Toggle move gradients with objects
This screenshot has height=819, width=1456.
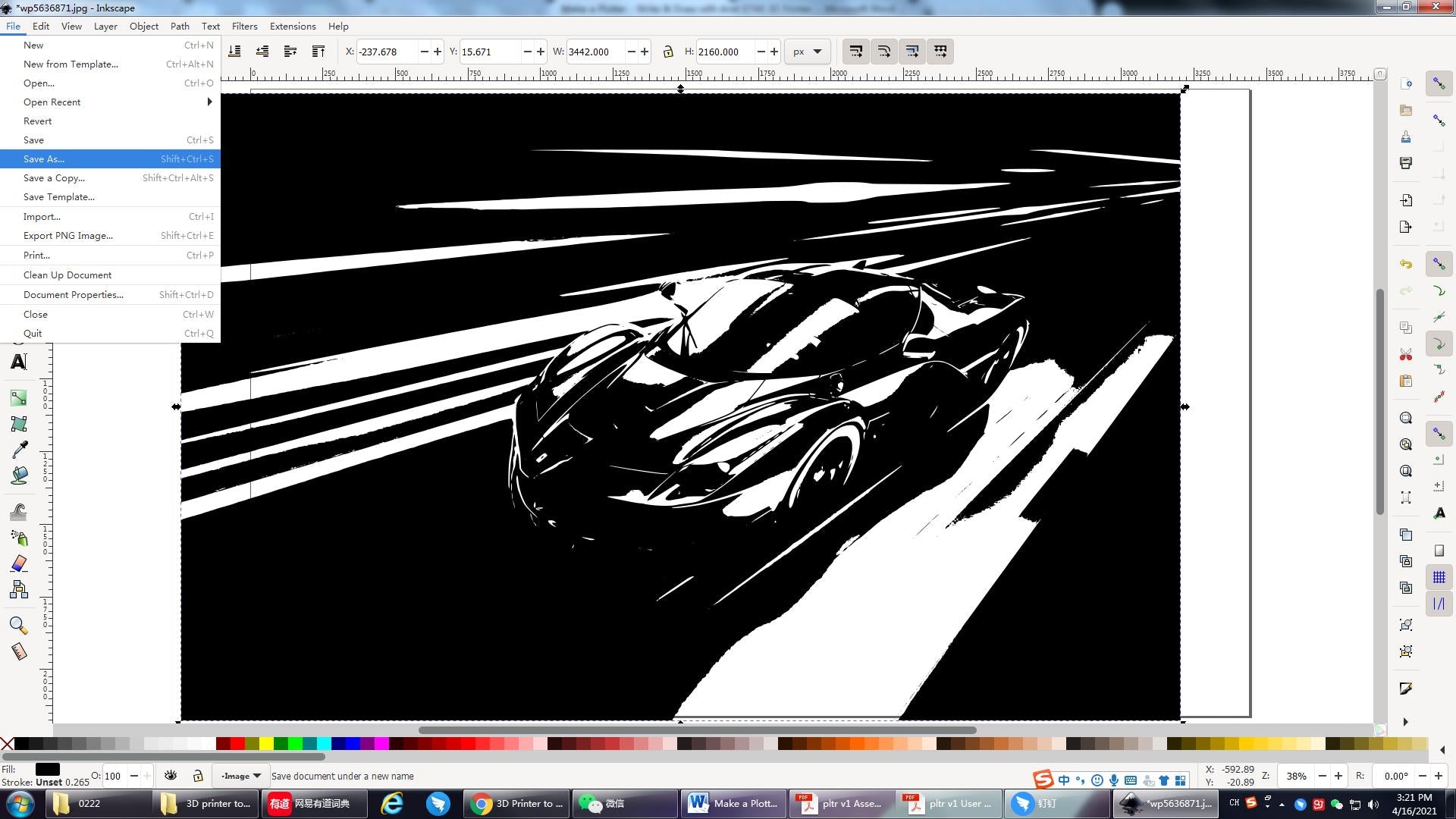click(912, 52)
